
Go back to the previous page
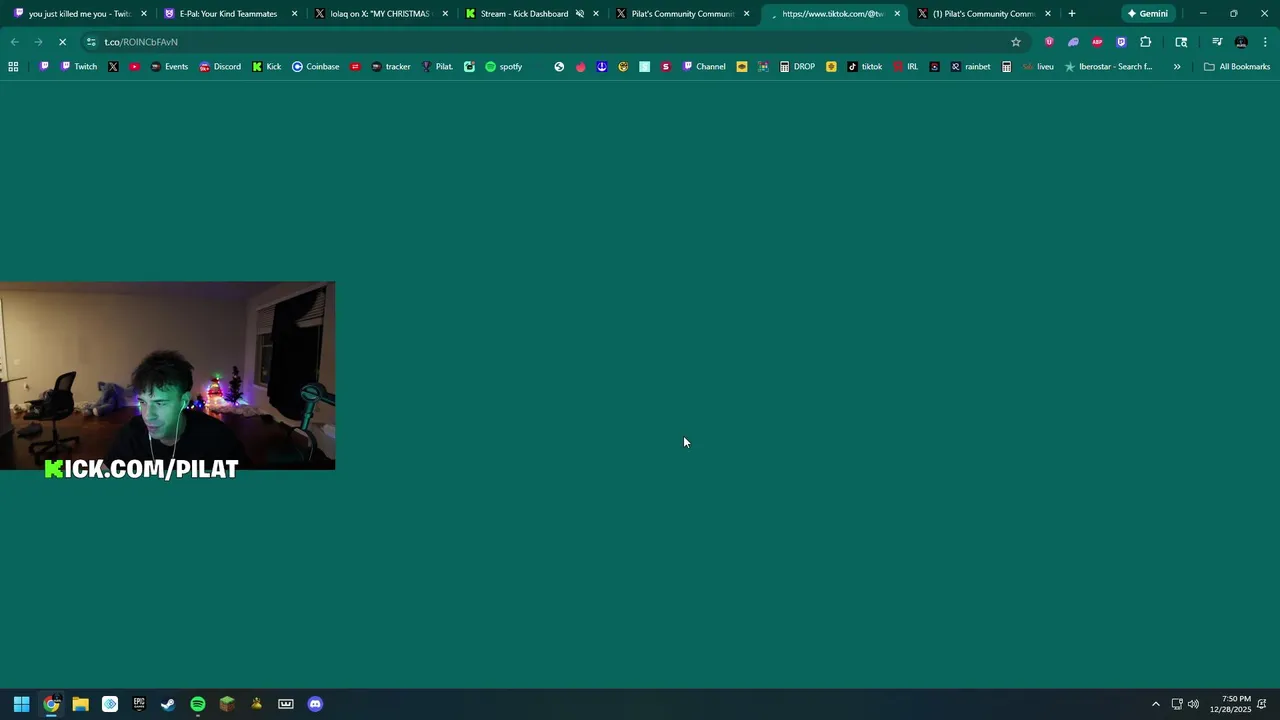point(14,42)
